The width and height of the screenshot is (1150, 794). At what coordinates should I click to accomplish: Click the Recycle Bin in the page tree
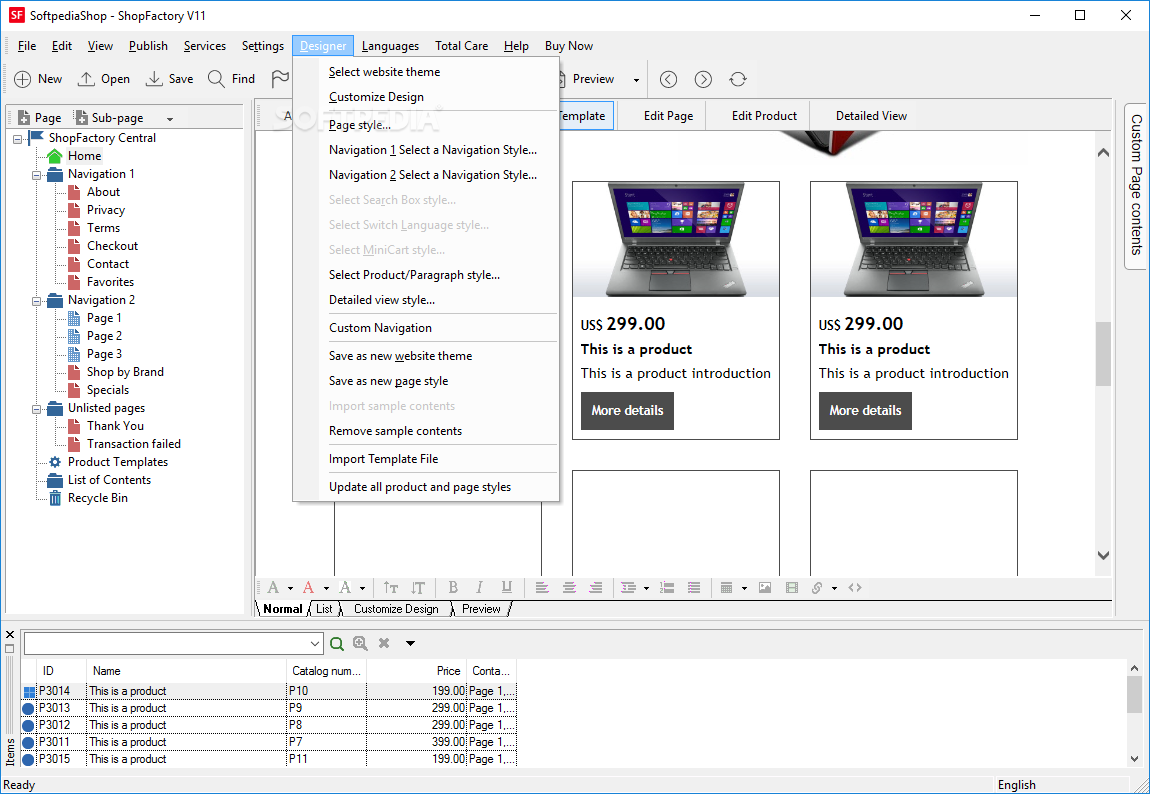[98, 498]
